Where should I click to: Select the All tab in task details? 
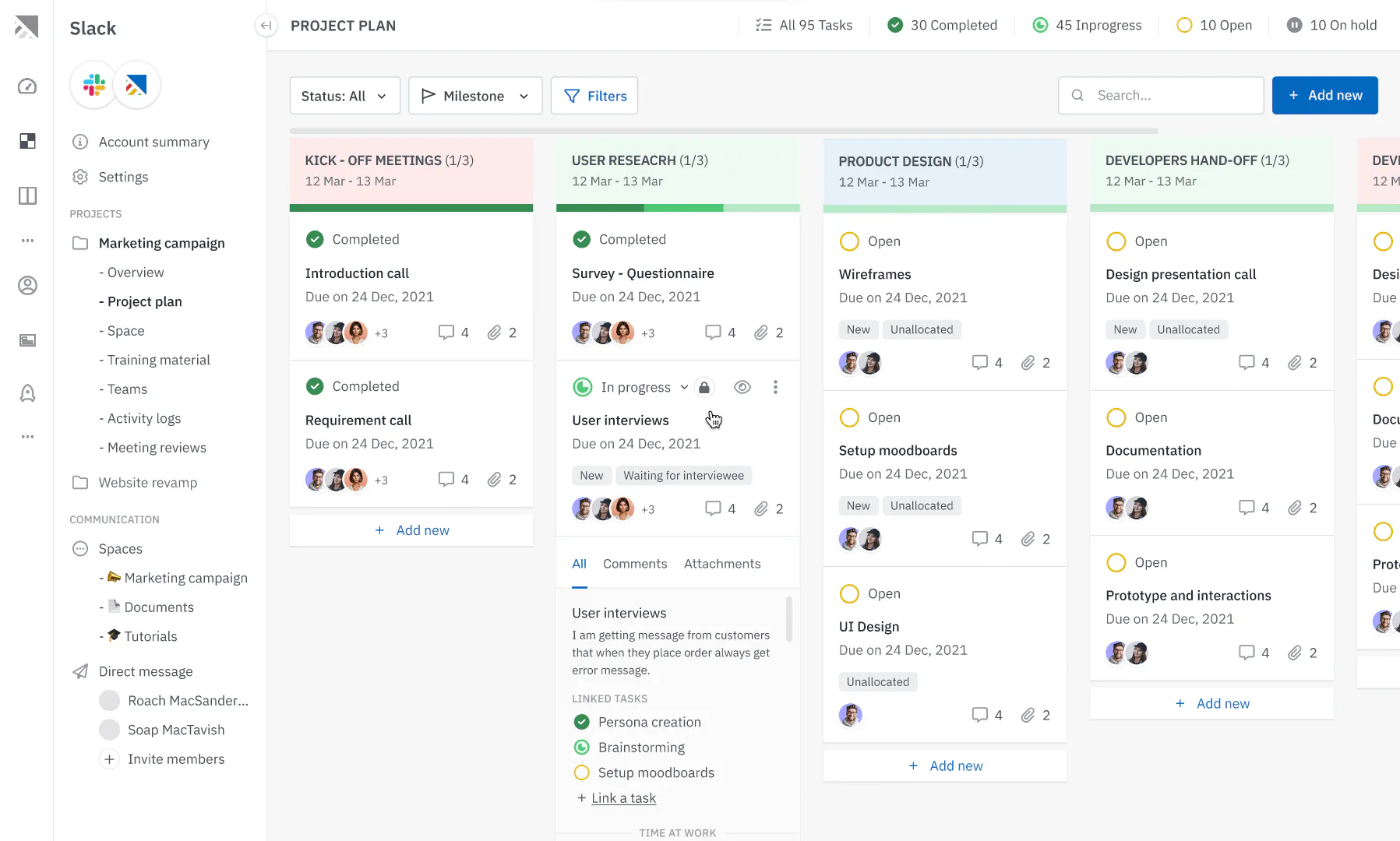(580, 564)
